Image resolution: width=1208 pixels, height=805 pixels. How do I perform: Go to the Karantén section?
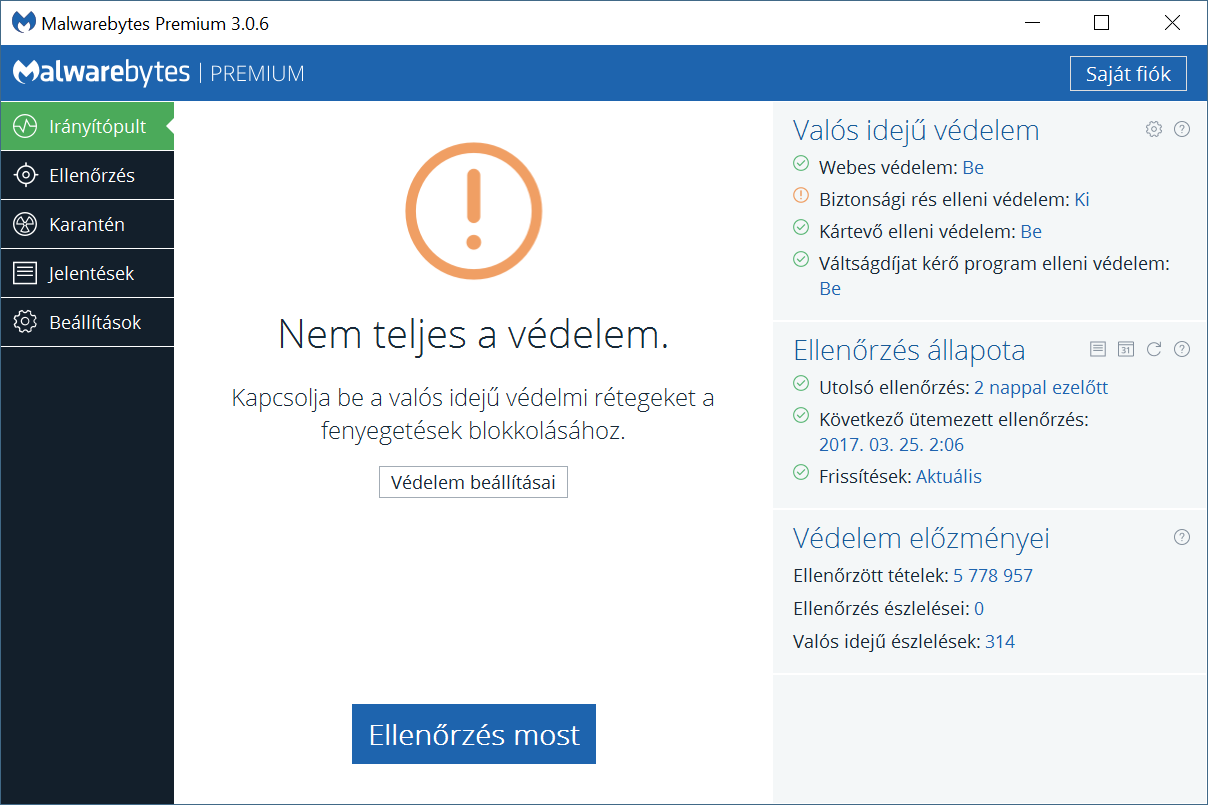[x=87, y=225]
